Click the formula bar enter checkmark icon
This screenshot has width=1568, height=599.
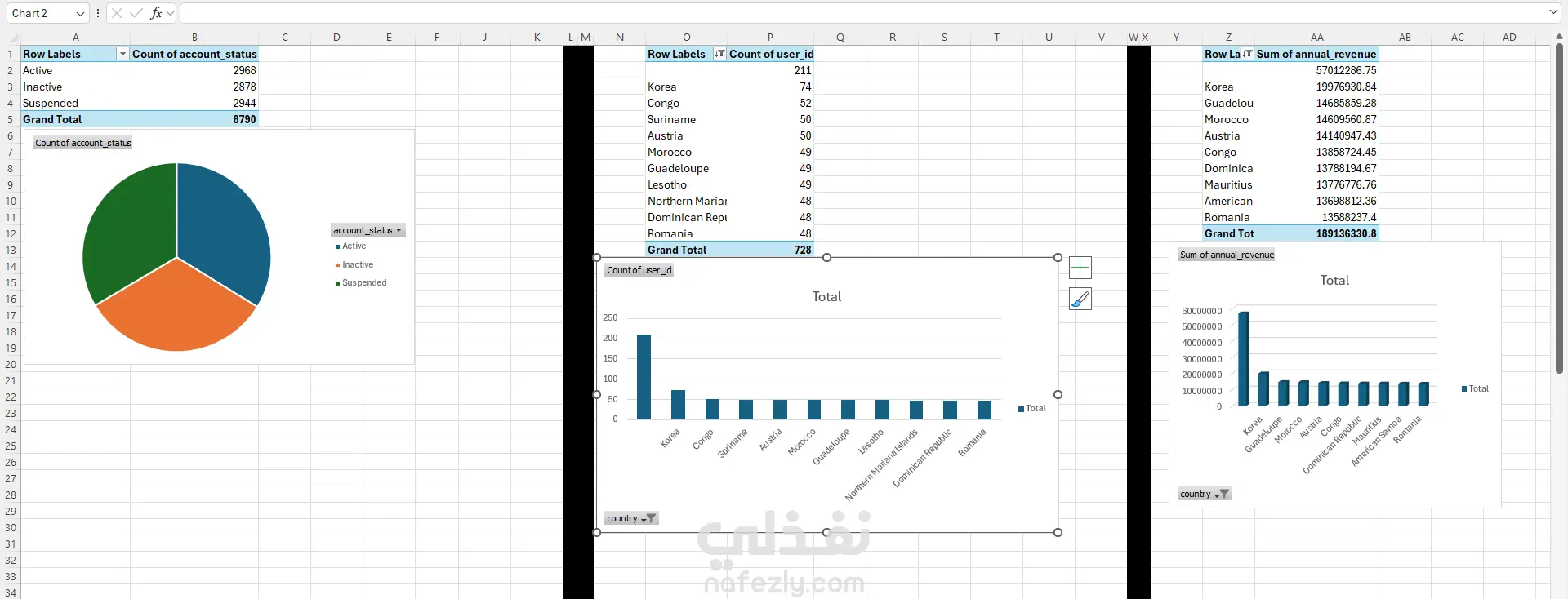pyautogui.click(x=136, y=13)
